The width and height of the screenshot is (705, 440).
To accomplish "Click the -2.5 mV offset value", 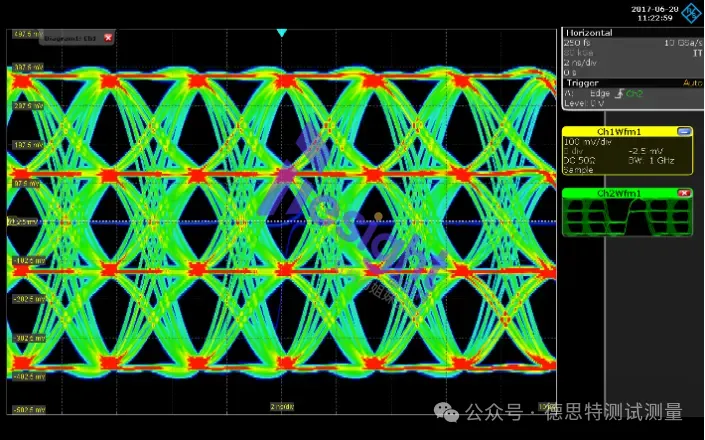I will coord(646,151).
